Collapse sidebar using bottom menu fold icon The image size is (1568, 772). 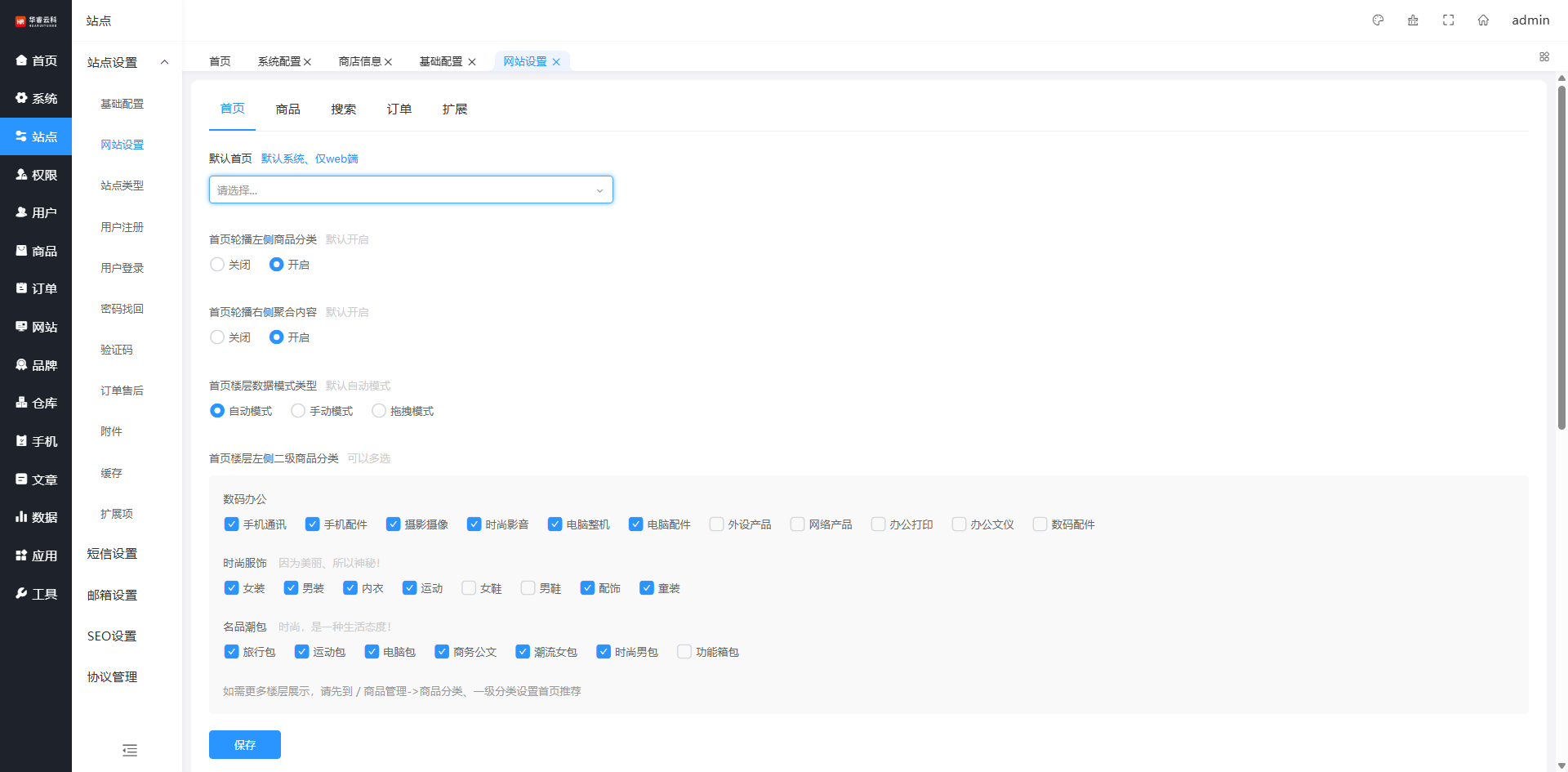(129, 750)
